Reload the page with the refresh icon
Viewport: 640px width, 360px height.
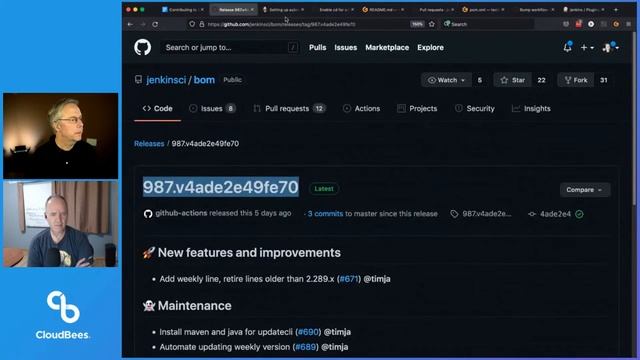tap(156, 24)
